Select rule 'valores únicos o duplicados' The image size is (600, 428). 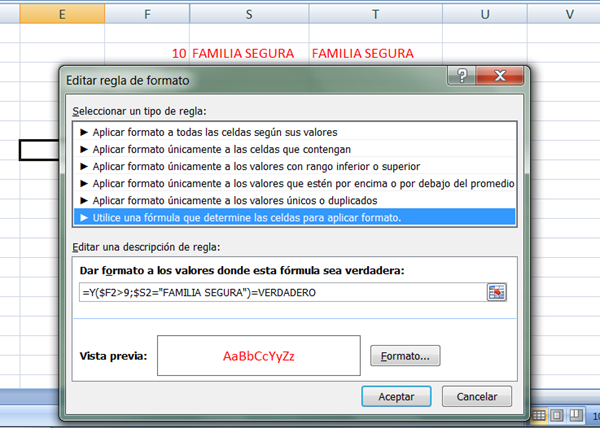(x=294, y=200)
